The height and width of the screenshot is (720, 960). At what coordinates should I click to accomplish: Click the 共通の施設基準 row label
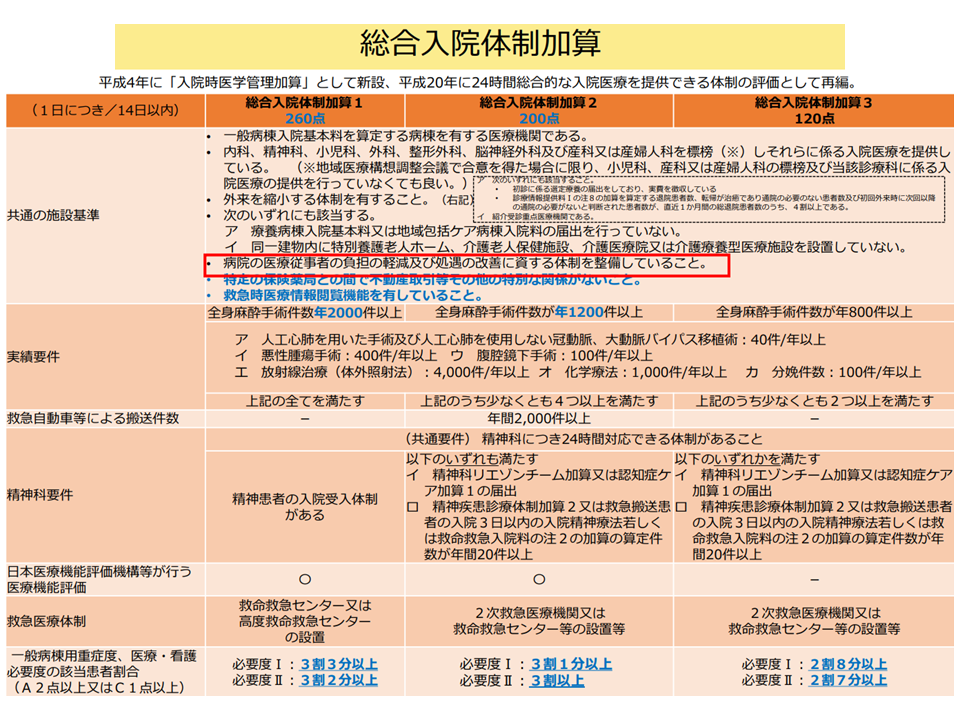point(52,215)
